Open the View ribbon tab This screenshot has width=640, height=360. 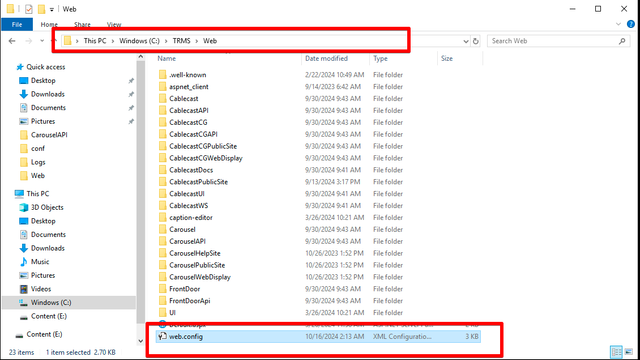[x=114, y=24]
